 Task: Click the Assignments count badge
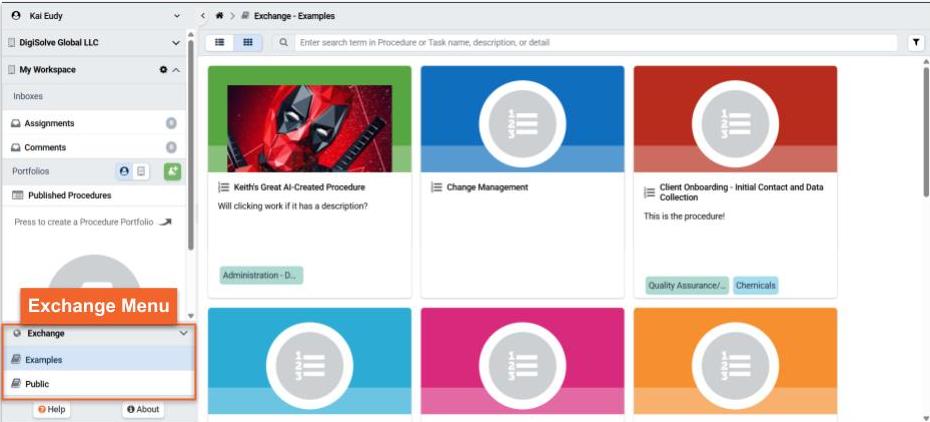point(171,123)
